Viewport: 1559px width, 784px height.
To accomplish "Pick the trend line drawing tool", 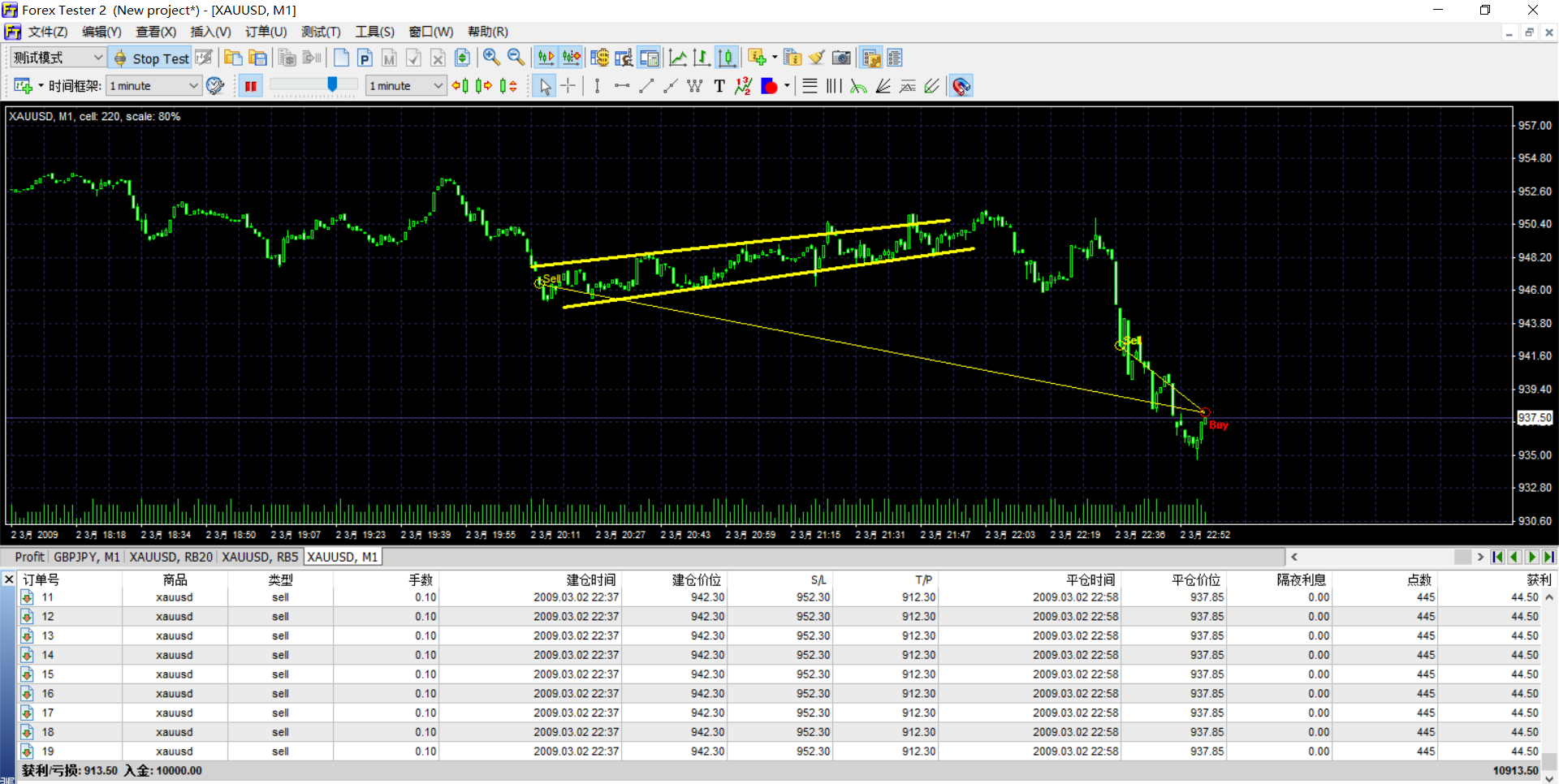I will (646, 86).
